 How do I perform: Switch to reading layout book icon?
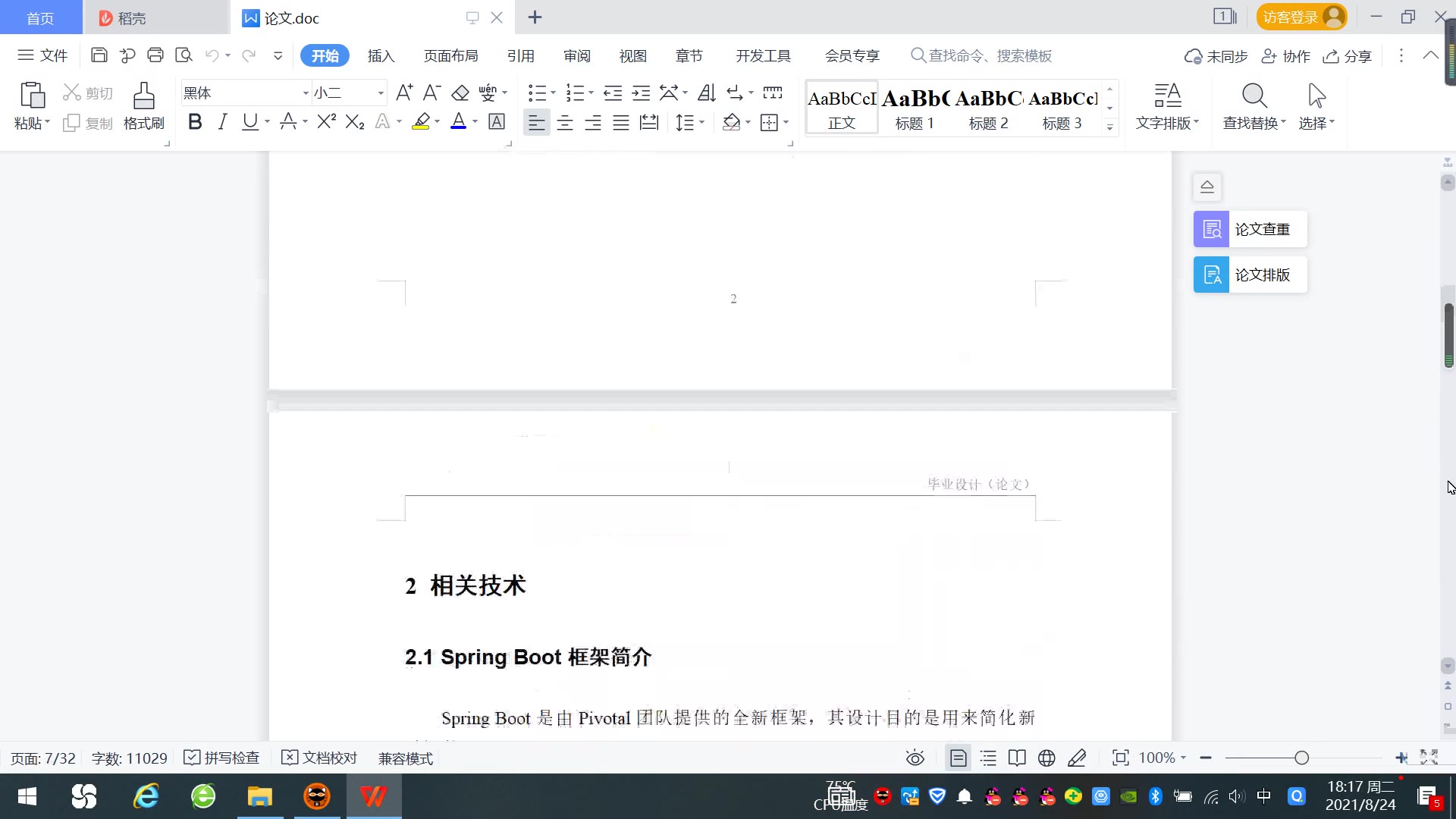pos(1017,758)
